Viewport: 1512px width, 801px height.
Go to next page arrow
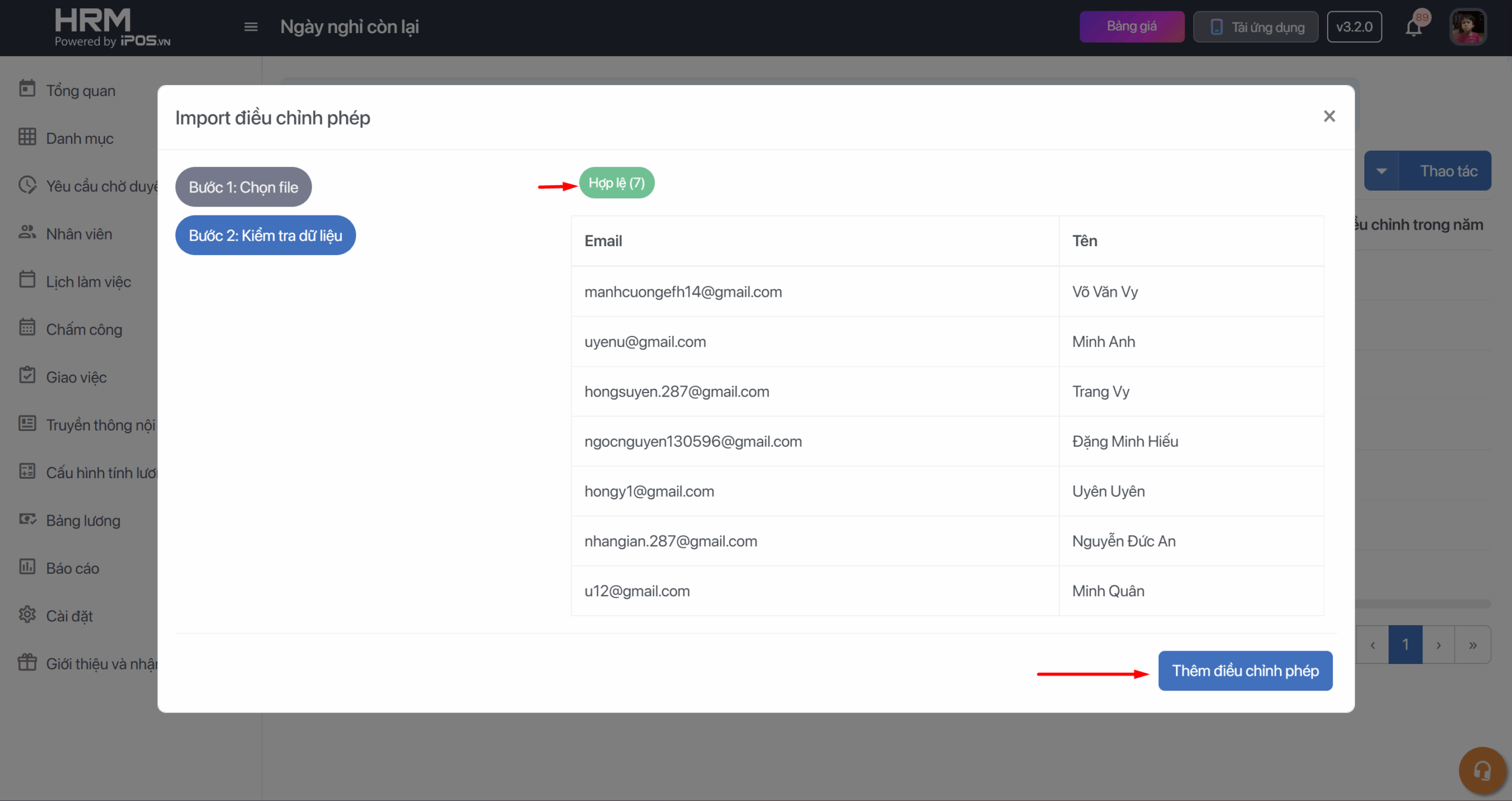pos(1439,645)
